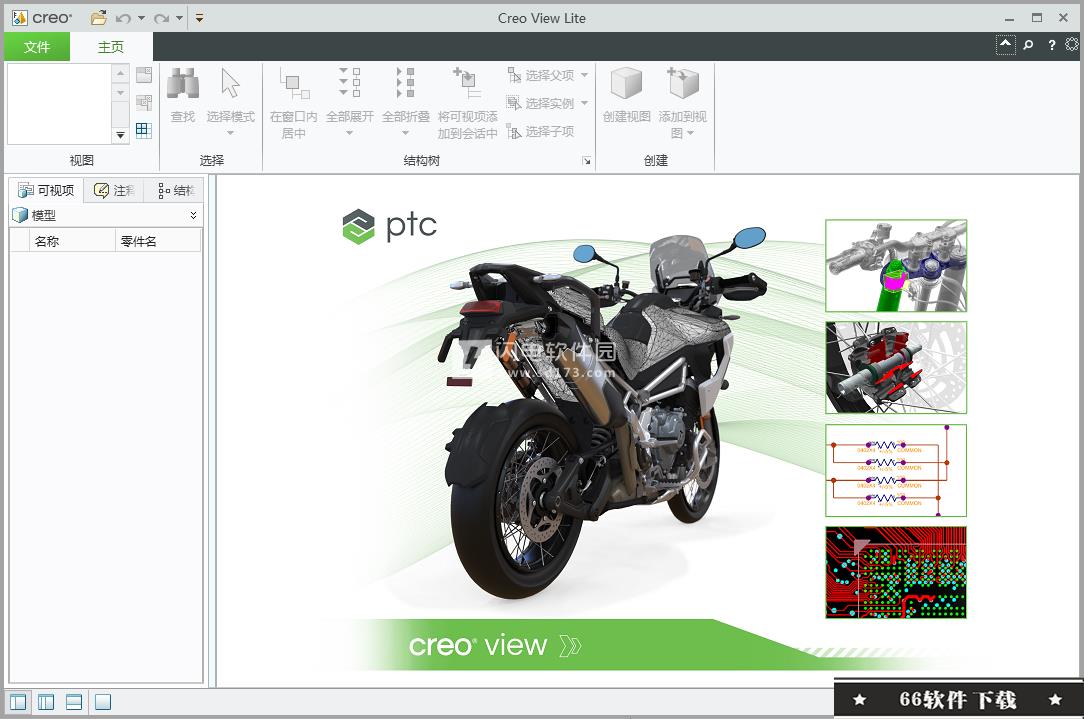Open the 文件 menu tab
Screen dimensions: 1084x719
pos(37,47)
